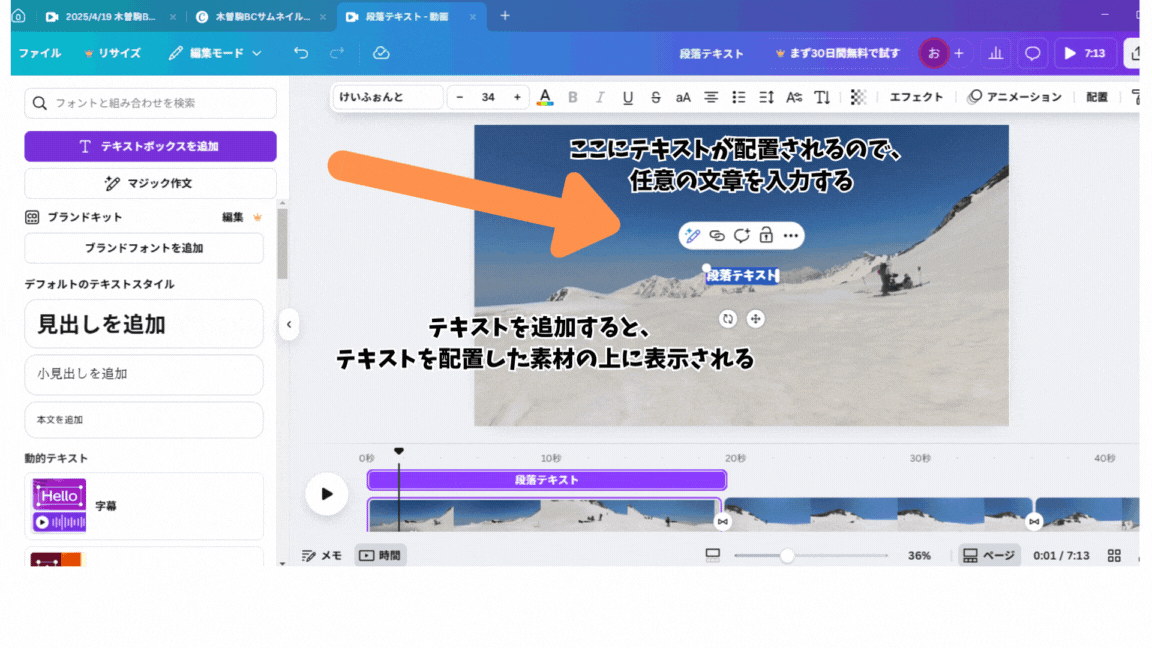Click the undo arrow icon
Image resolution: width=1152 pixels, height=648 pixels.
301,53
